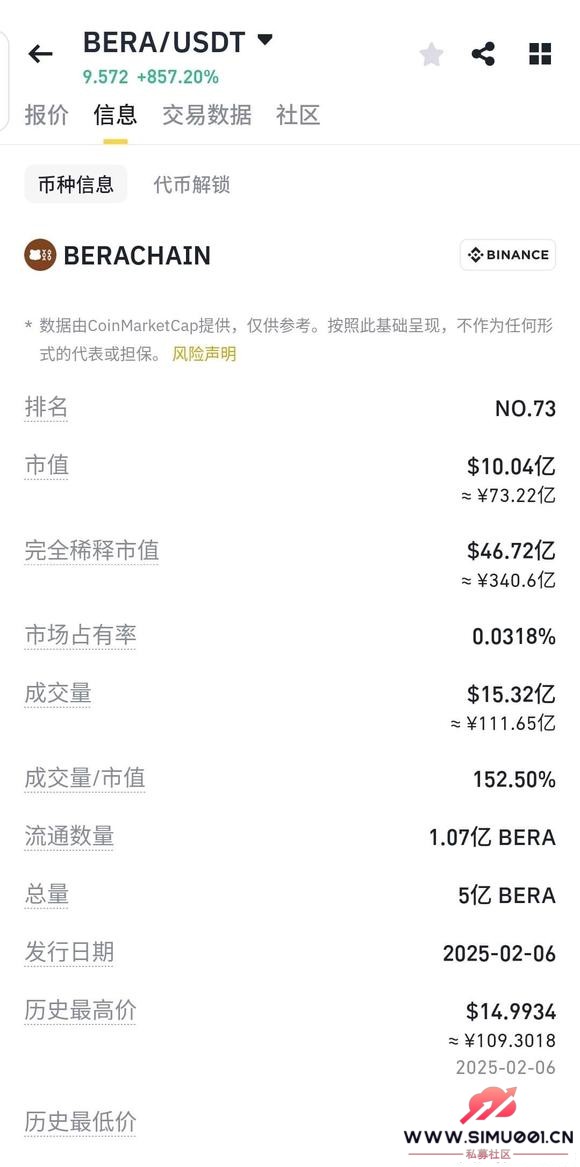Screen dimensions: 580x1167
Task: Select the 币种信息 sub-tab
Action: click(x=76, y=185)
